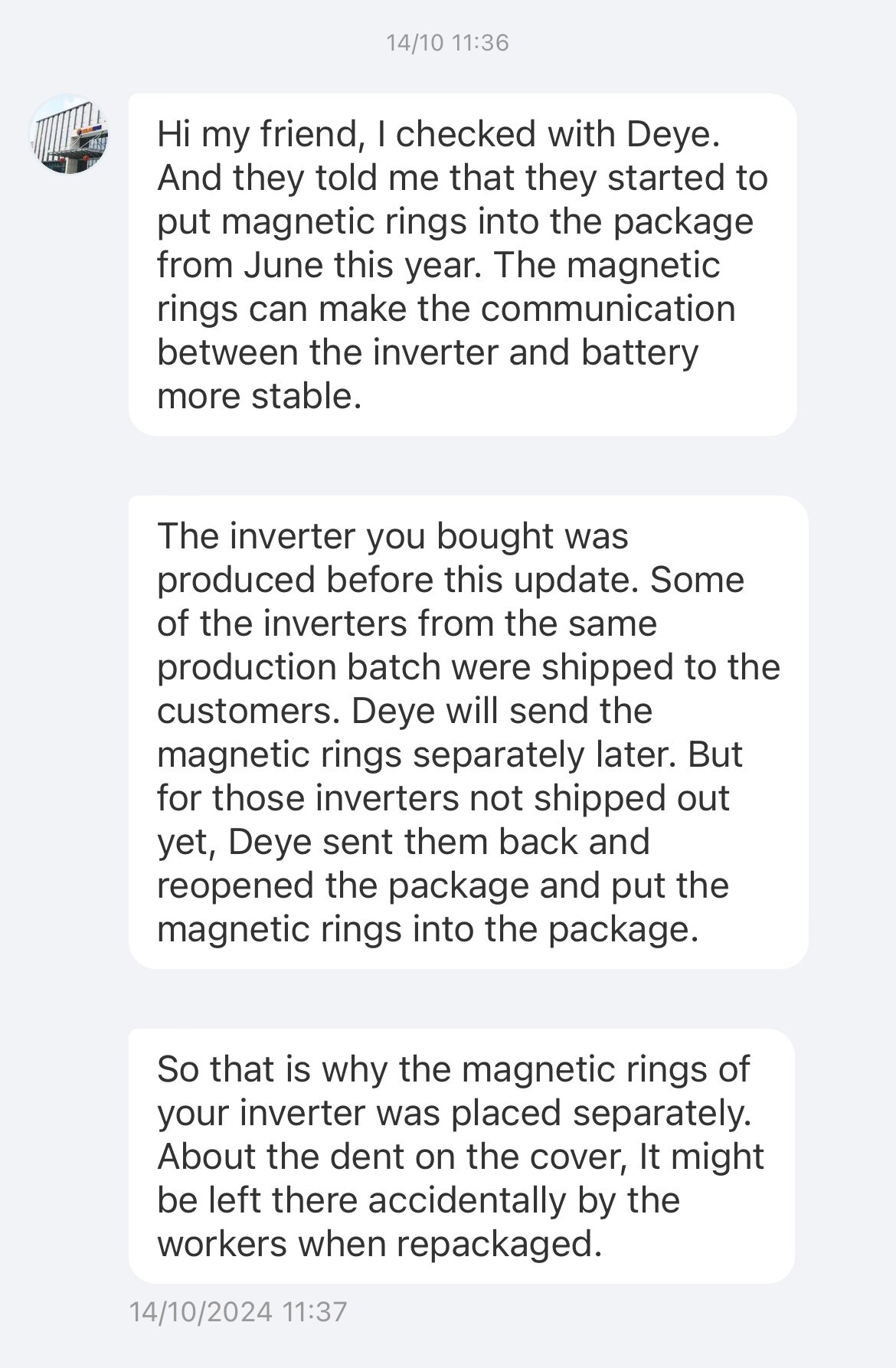Click "more stable." ending the first message

(259, 397)
